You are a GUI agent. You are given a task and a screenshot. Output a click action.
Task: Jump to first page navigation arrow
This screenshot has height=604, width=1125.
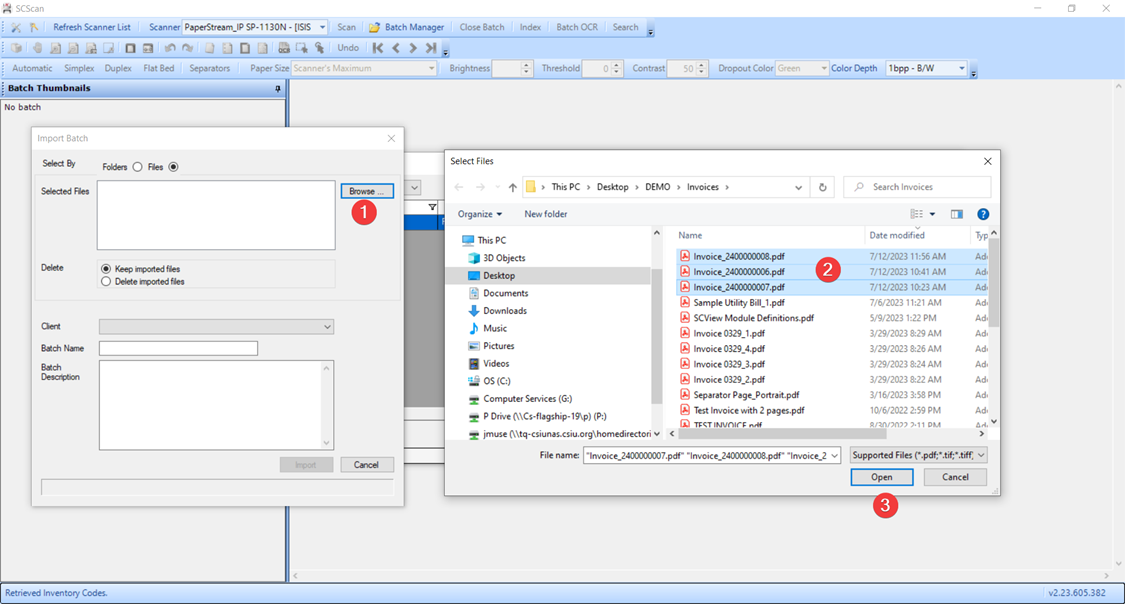(x=378, y=48)
